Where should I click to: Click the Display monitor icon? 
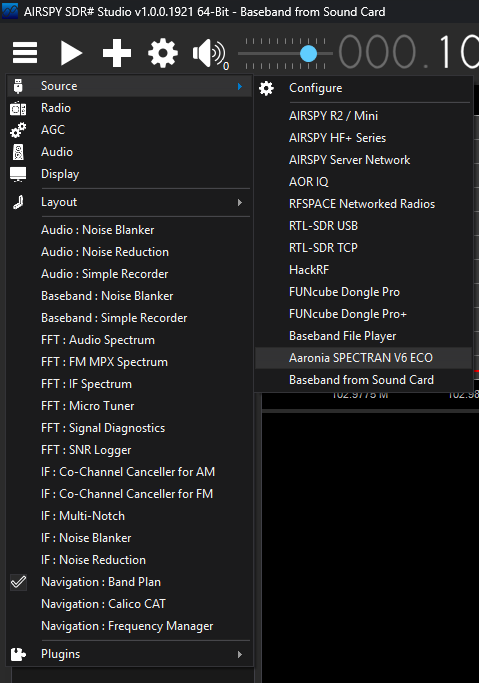click(x=18, y=174)
